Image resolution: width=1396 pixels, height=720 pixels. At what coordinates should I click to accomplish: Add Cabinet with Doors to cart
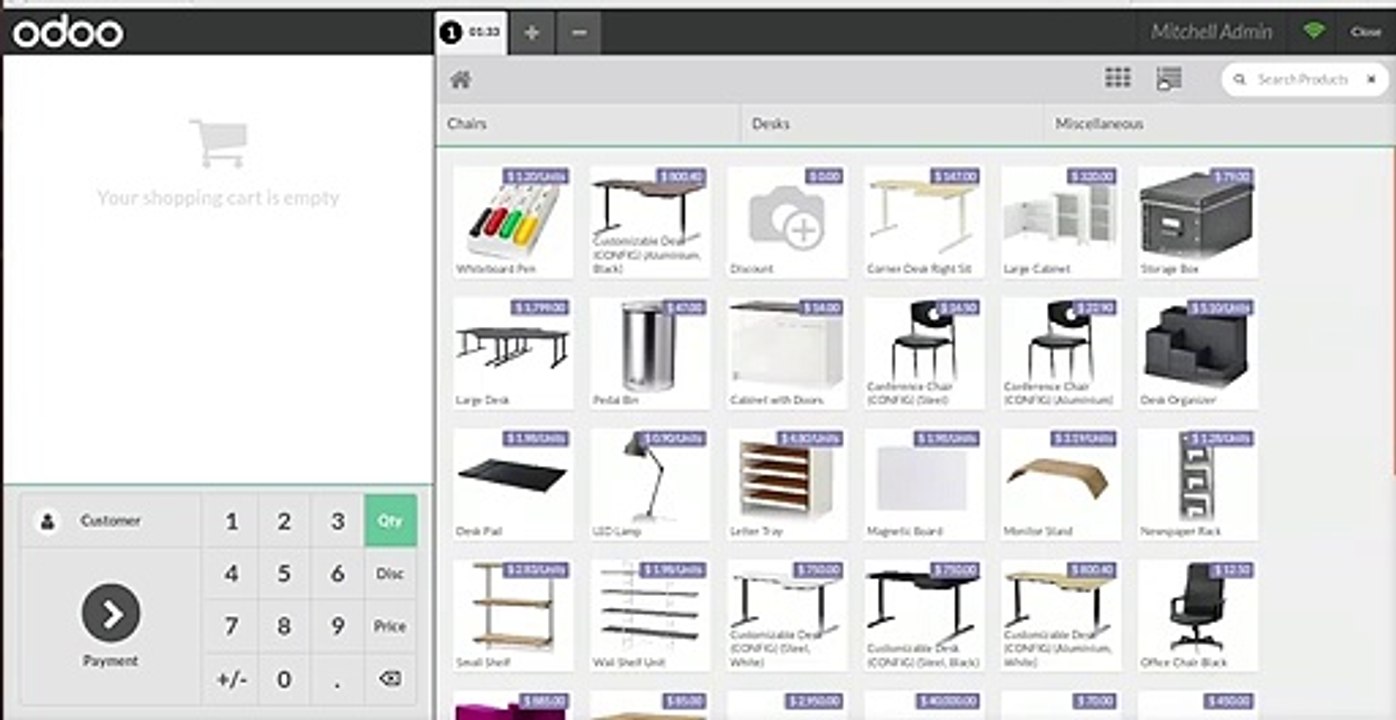click(x=787, y=353)
